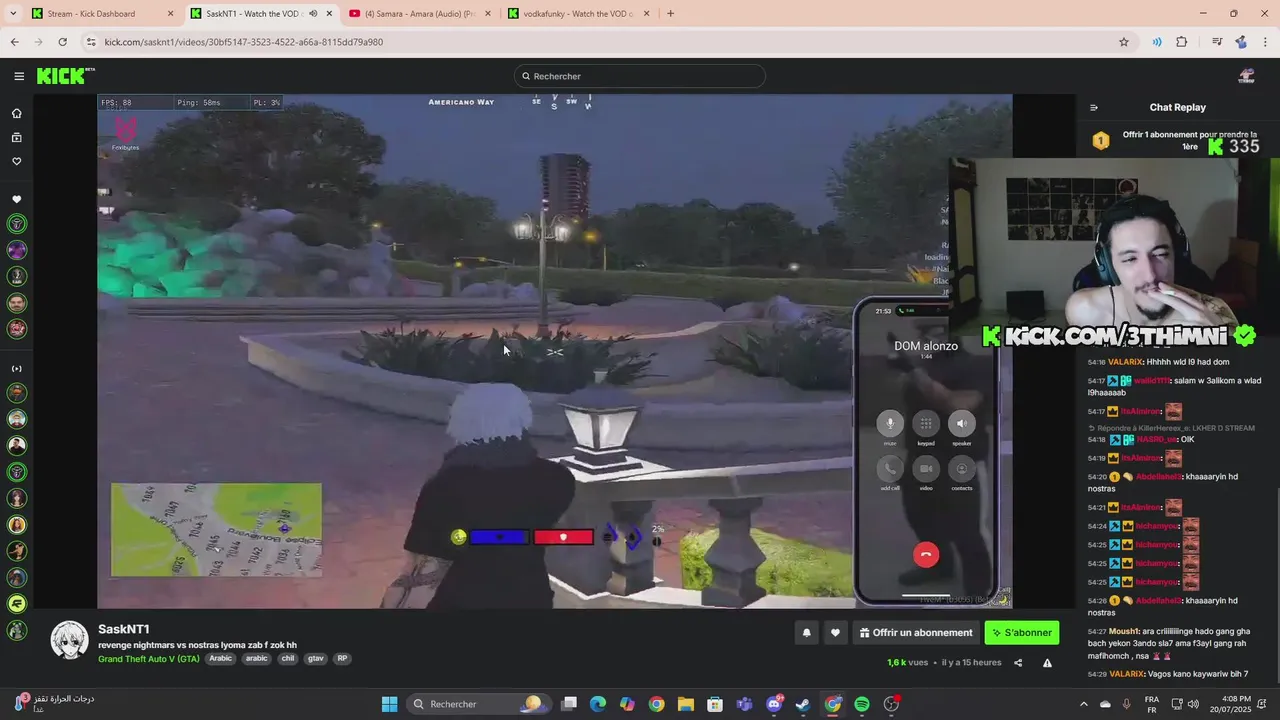Select the 'gtav' tag
Screen dimensions: 1280x720
[316, 659]
